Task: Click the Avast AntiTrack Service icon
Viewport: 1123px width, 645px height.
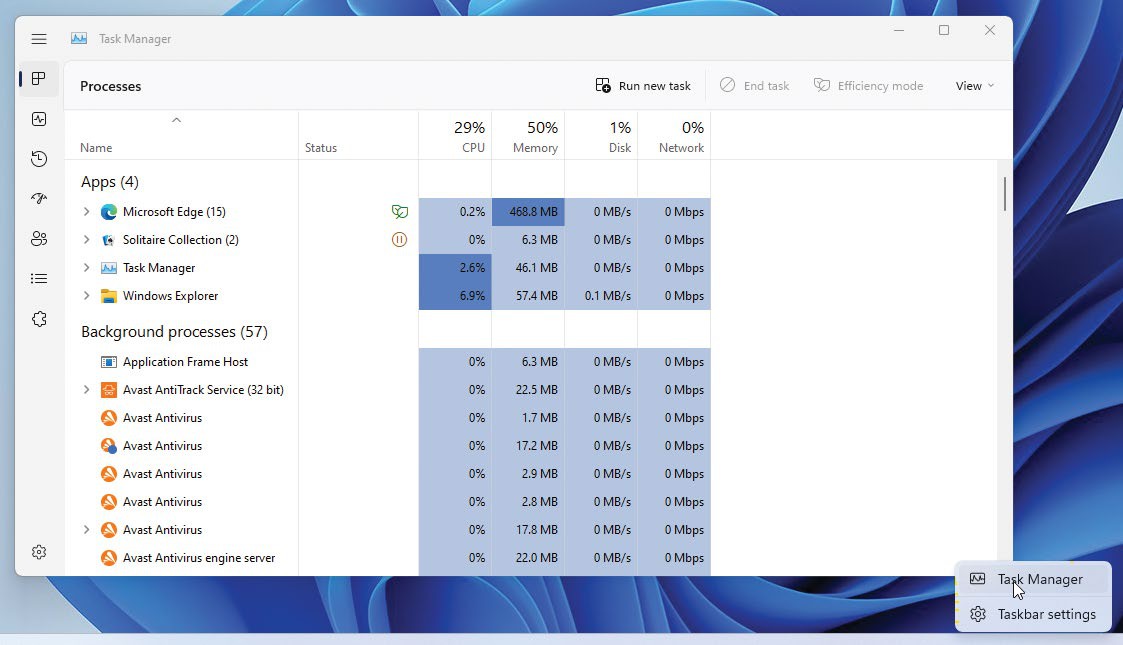Action: [x=109, y=390]
